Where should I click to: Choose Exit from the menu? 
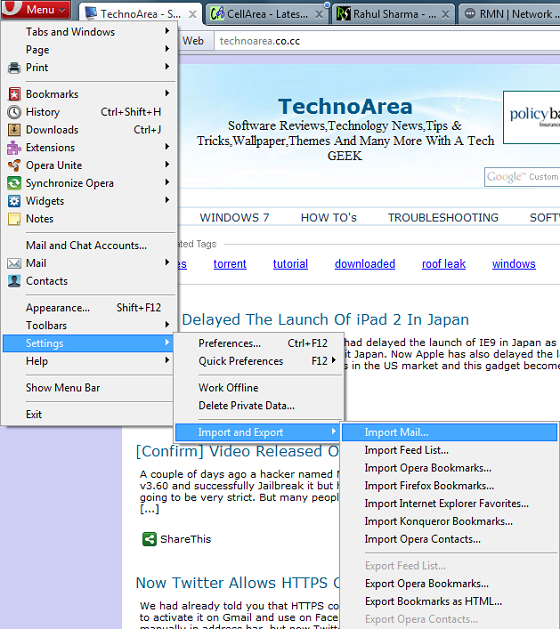click(34, 414)
